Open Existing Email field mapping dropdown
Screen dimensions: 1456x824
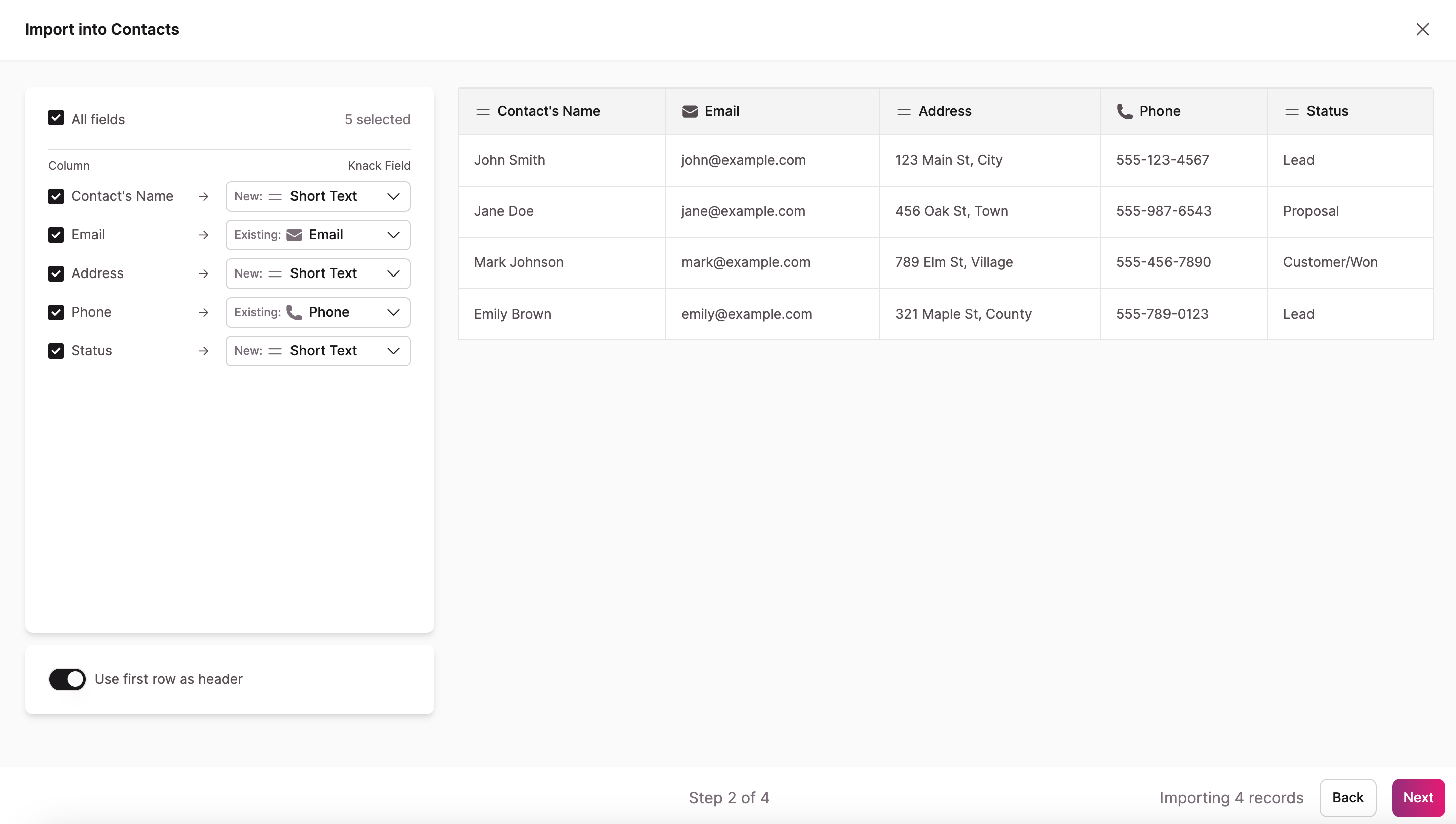318,235
